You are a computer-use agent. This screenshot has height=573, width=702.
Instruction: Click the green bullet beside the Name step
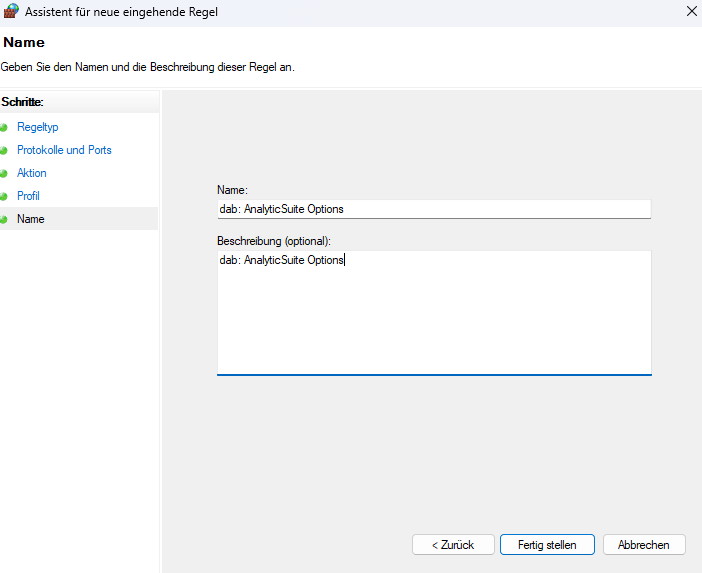(4, 220)
